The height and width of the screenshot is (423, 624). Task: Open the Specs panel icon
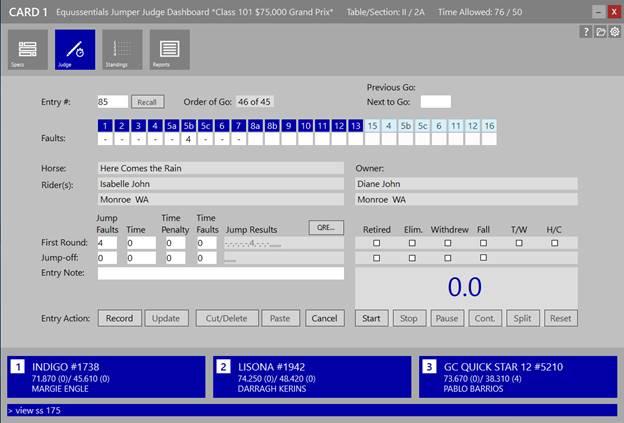[x=27, y=50]
